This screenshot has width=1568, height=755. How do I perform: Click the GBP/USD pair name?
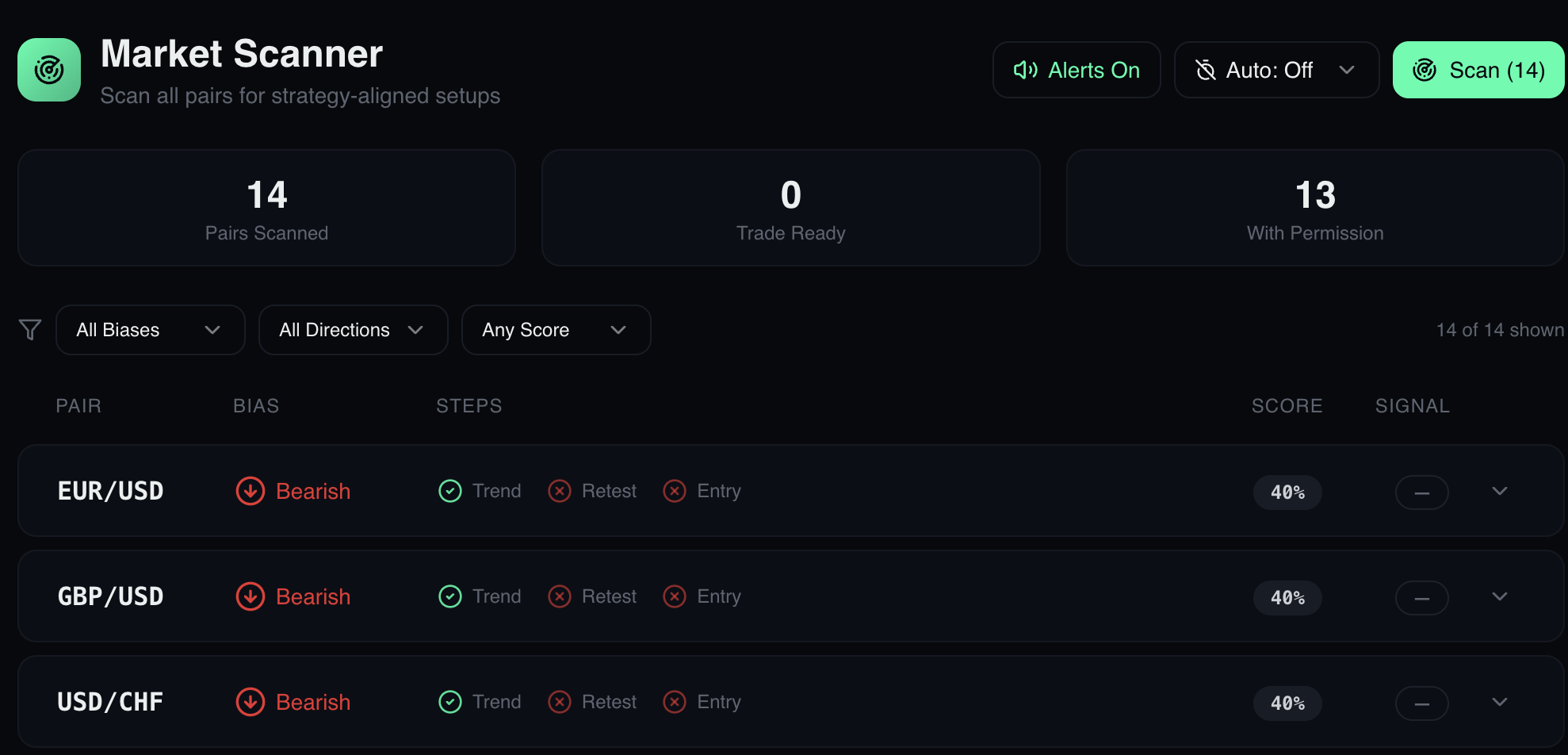coord(110,596)
